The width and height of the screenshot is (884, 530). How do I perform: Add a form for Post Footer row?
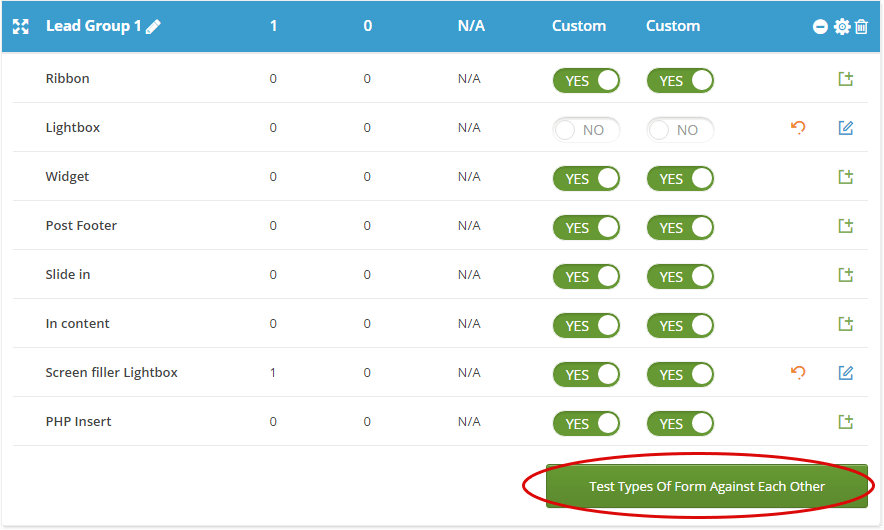[x=845, y=226]
